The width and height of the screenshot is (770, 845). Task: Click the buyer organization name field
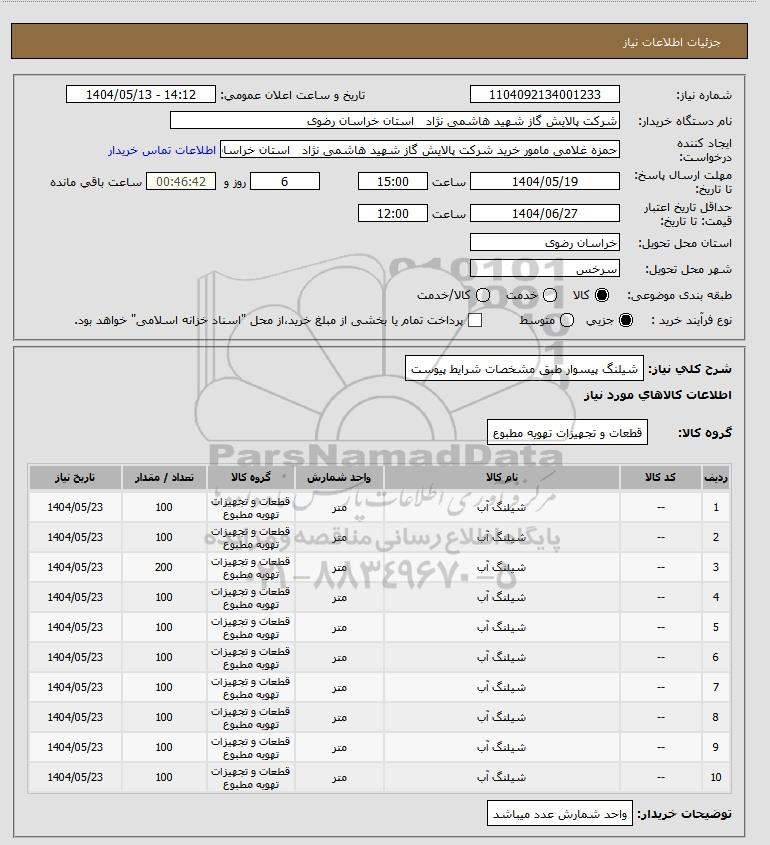coord(394,120)
